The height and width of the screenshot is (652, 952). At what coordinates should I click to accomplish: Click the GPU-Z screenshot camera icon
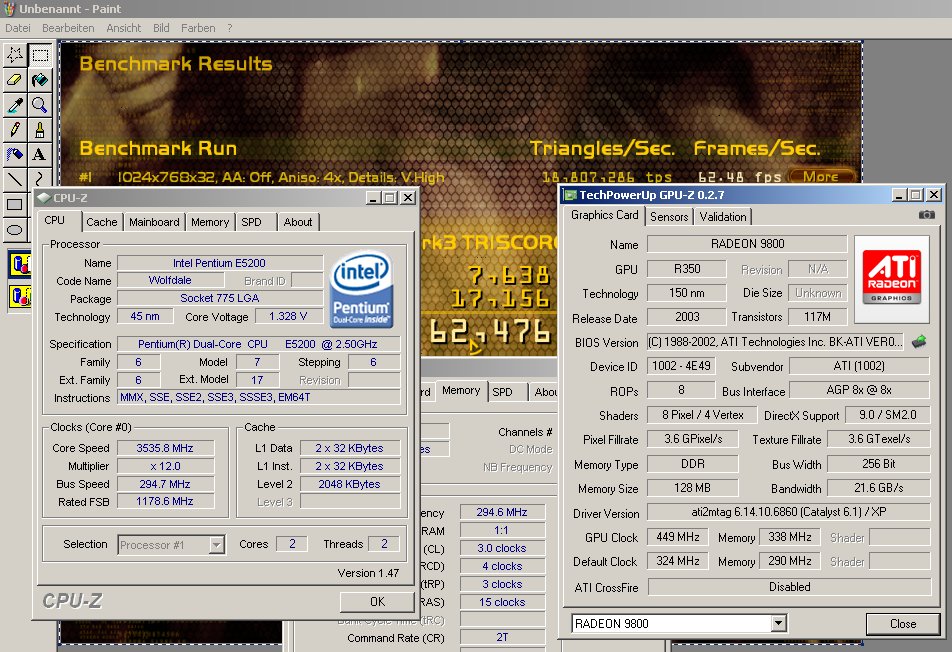[x=926, y=215]
